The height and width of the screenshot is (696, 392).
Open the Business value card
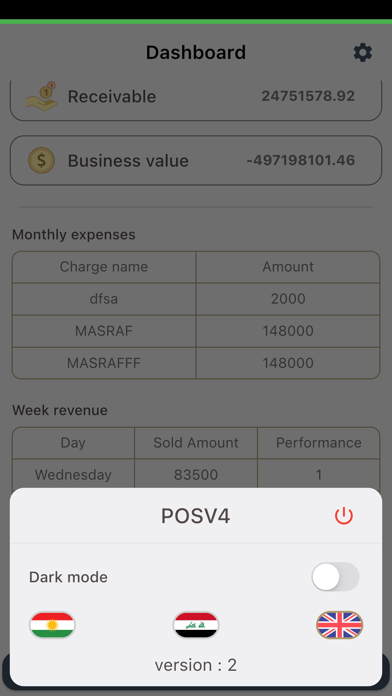(x=196, y=160)
